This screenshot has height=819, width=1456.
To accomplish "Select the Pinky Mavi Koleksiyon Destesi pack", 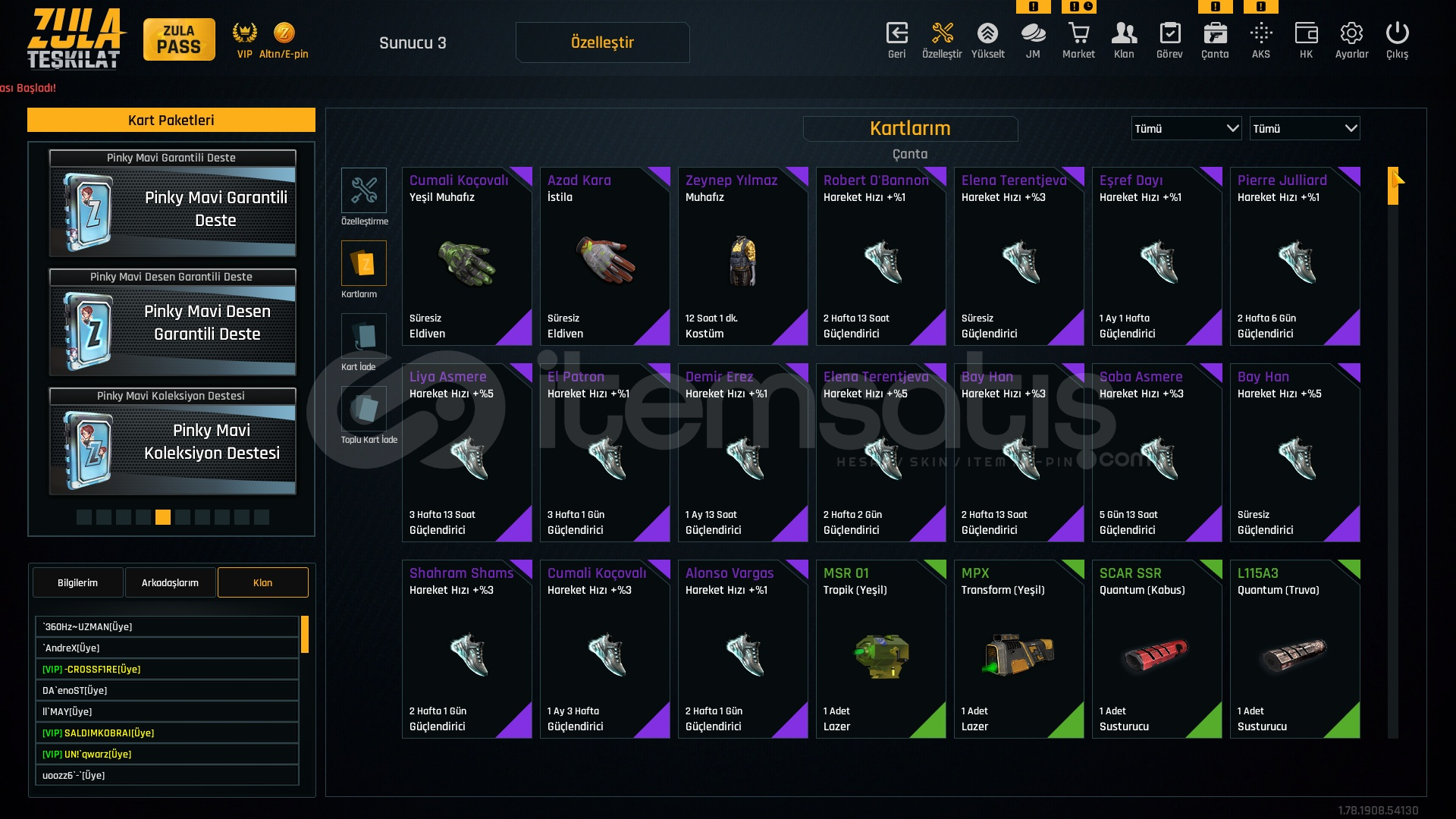I will [173, 441].
